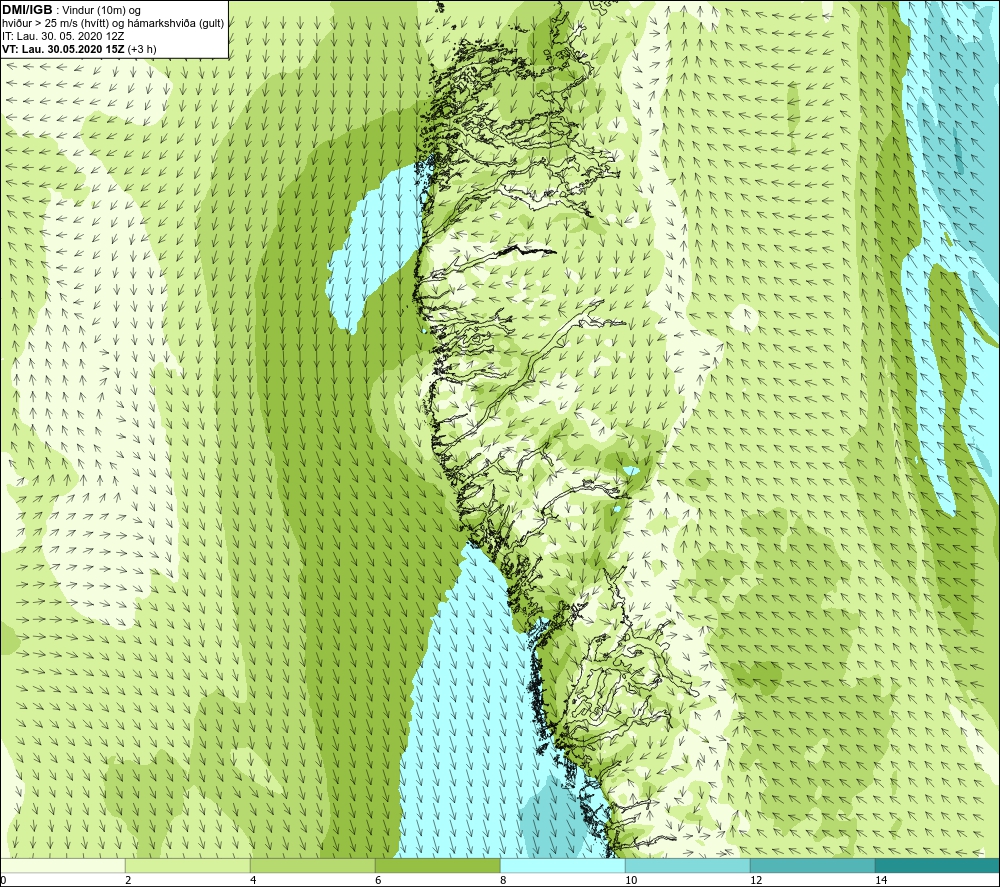1000x887 pixels.
Task: Click the line "hviður > 25 m/s (hvítt) og hámarkshviða (gult)"
Action: [113, 24]
